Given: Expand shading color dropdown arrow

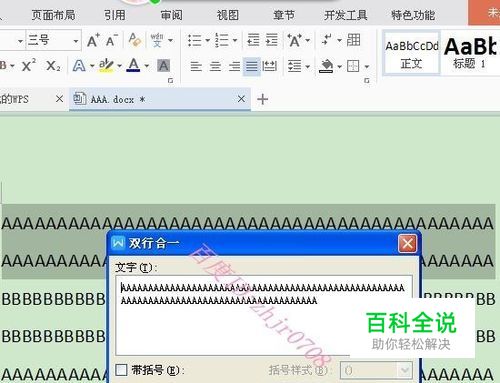Looking at the screenshot, I should click(x=339, y=66).
